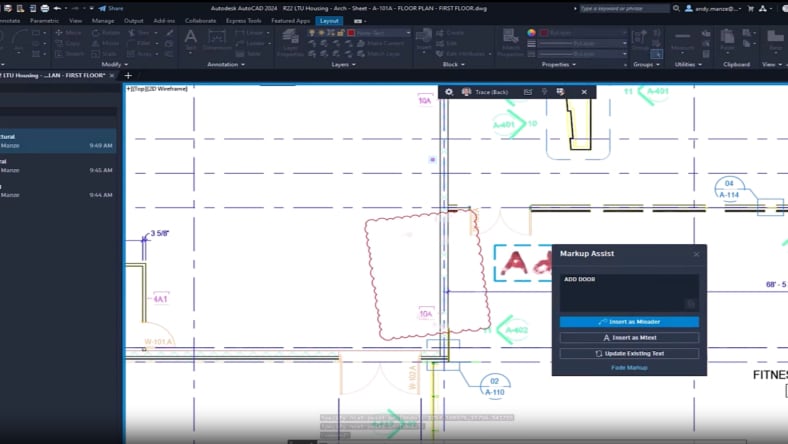Image resolution: width=788 pixels, height=444 pixels.
Task: Open the Express Tools ribbon tab
Action: 244,20
